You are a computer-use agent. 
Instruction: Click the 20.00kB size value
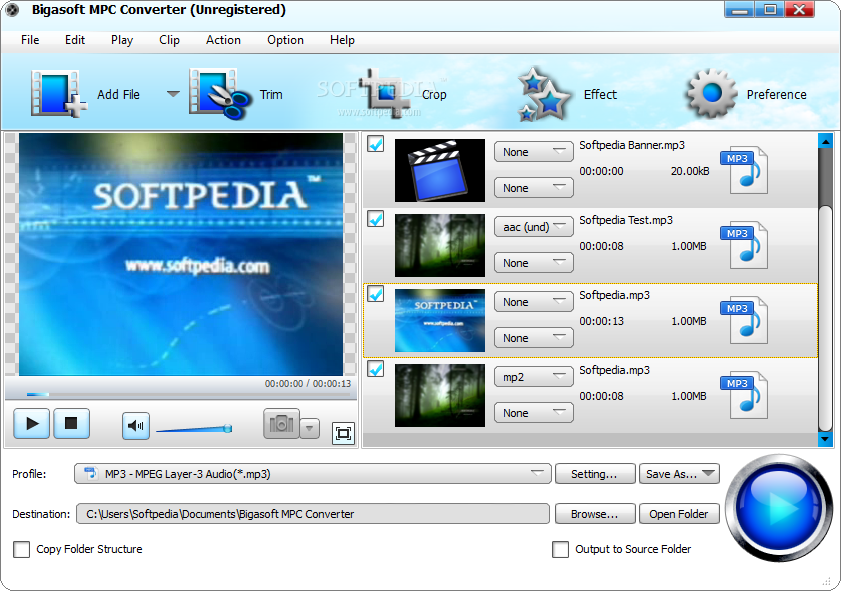click(690, 171)
